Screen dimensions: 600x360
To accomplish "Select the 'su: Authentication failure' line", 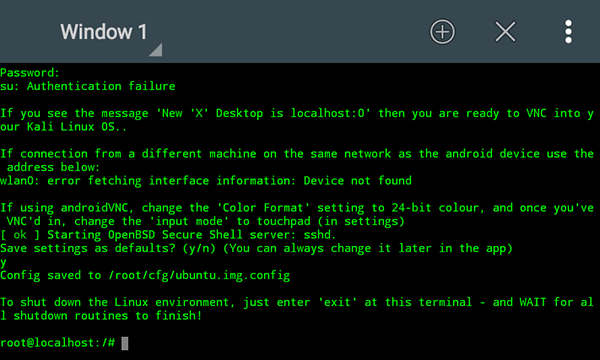I will click(88, 86).
